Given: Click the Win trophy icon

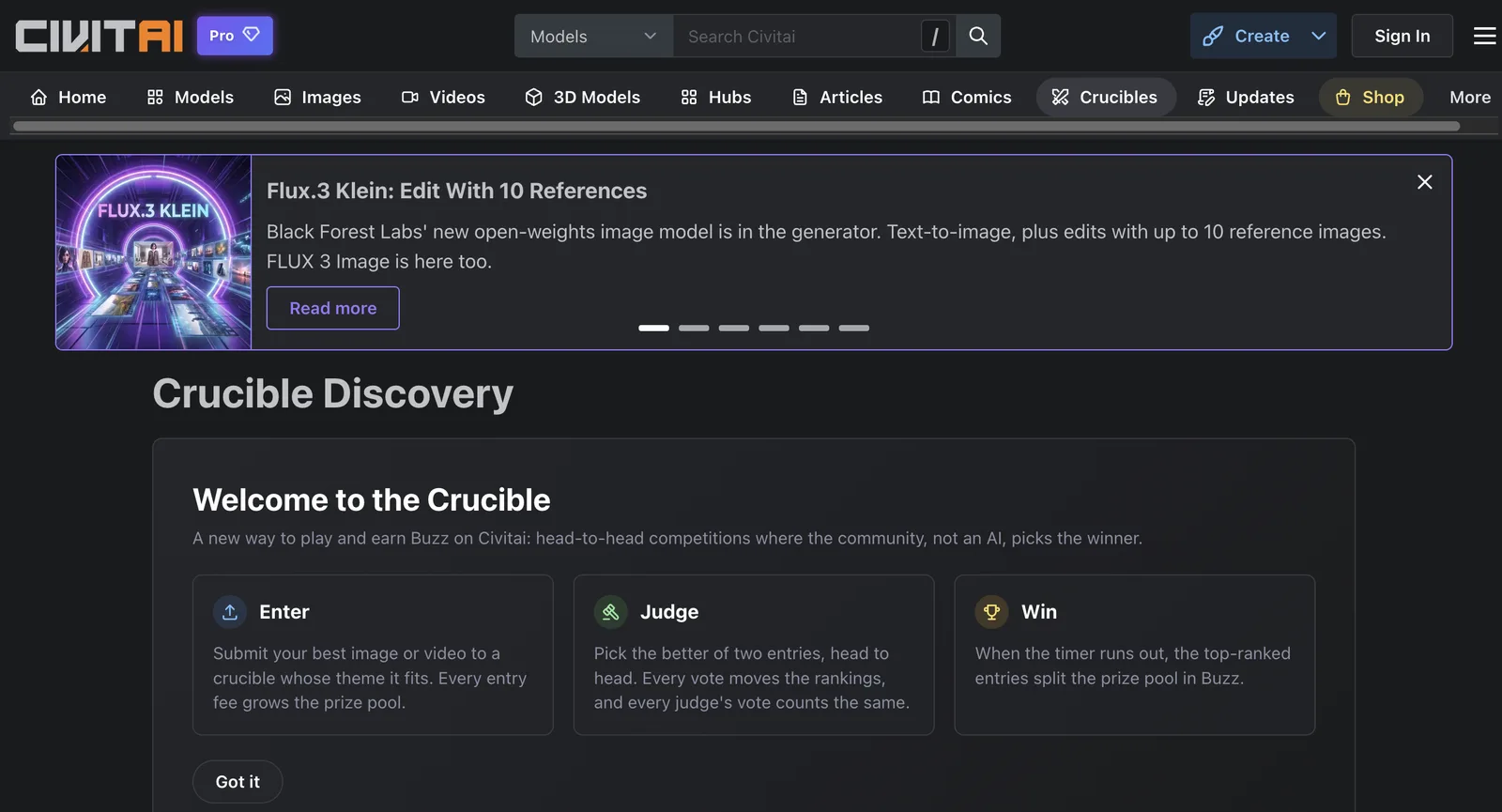Looking at the screenshot, I should [992, 612].
